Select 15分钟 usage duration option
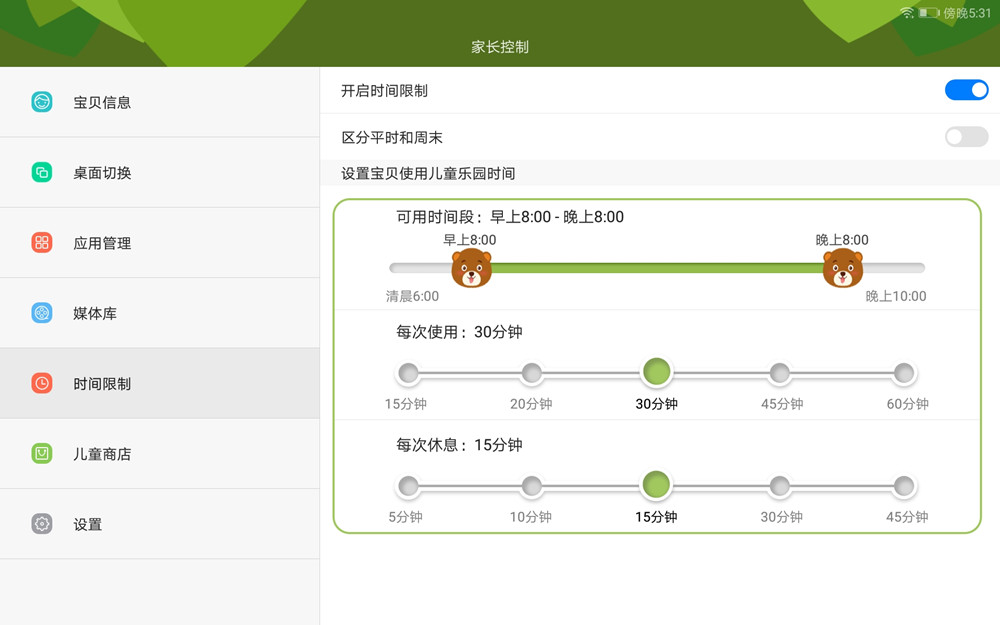The width and height of the screenshot is (1000, 625). (408, 374)
